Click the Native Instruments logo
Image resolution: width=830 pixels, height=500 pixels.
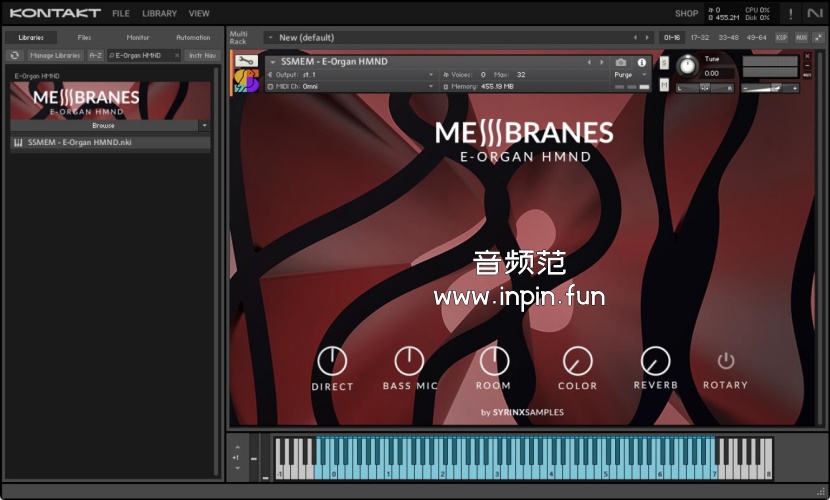click(x=815, y=13)
